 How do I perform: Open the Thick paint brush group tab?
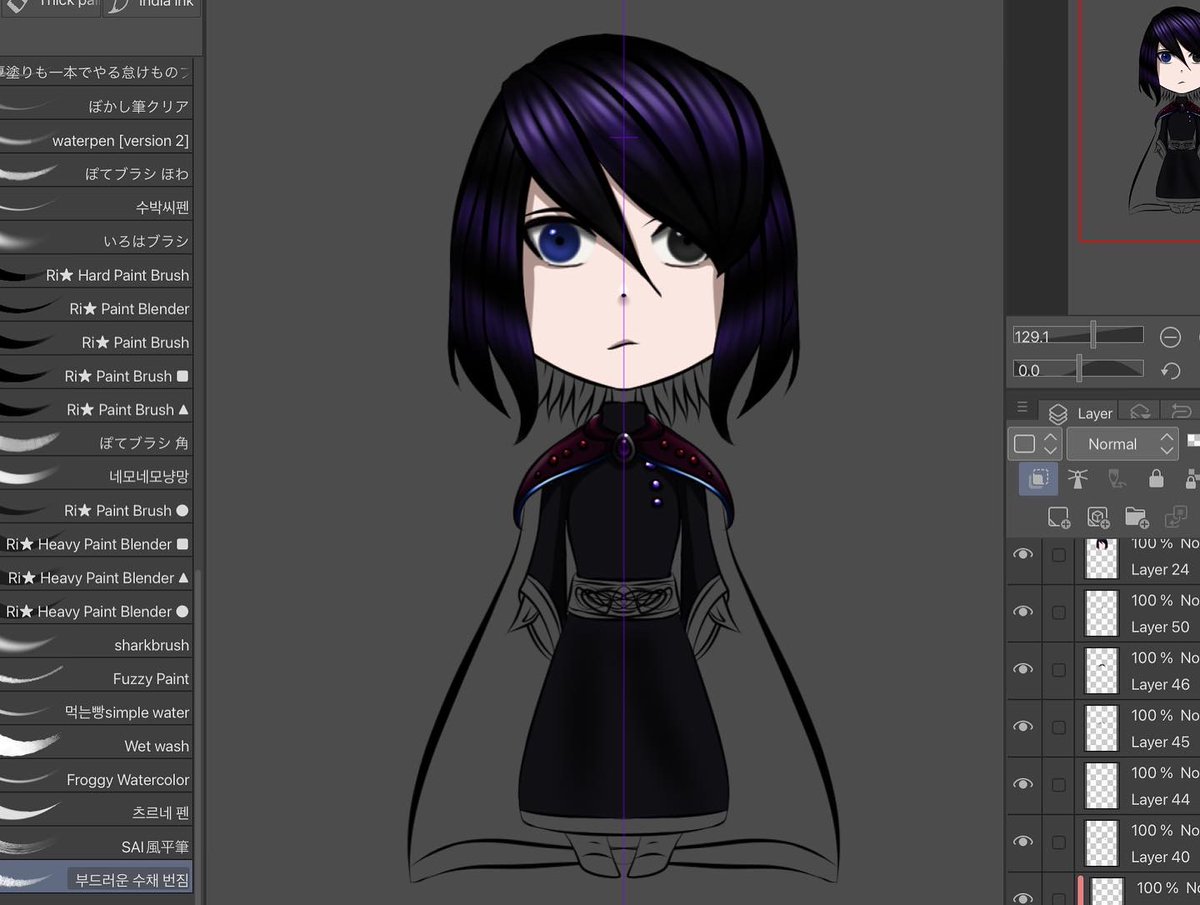coord(50,7)
